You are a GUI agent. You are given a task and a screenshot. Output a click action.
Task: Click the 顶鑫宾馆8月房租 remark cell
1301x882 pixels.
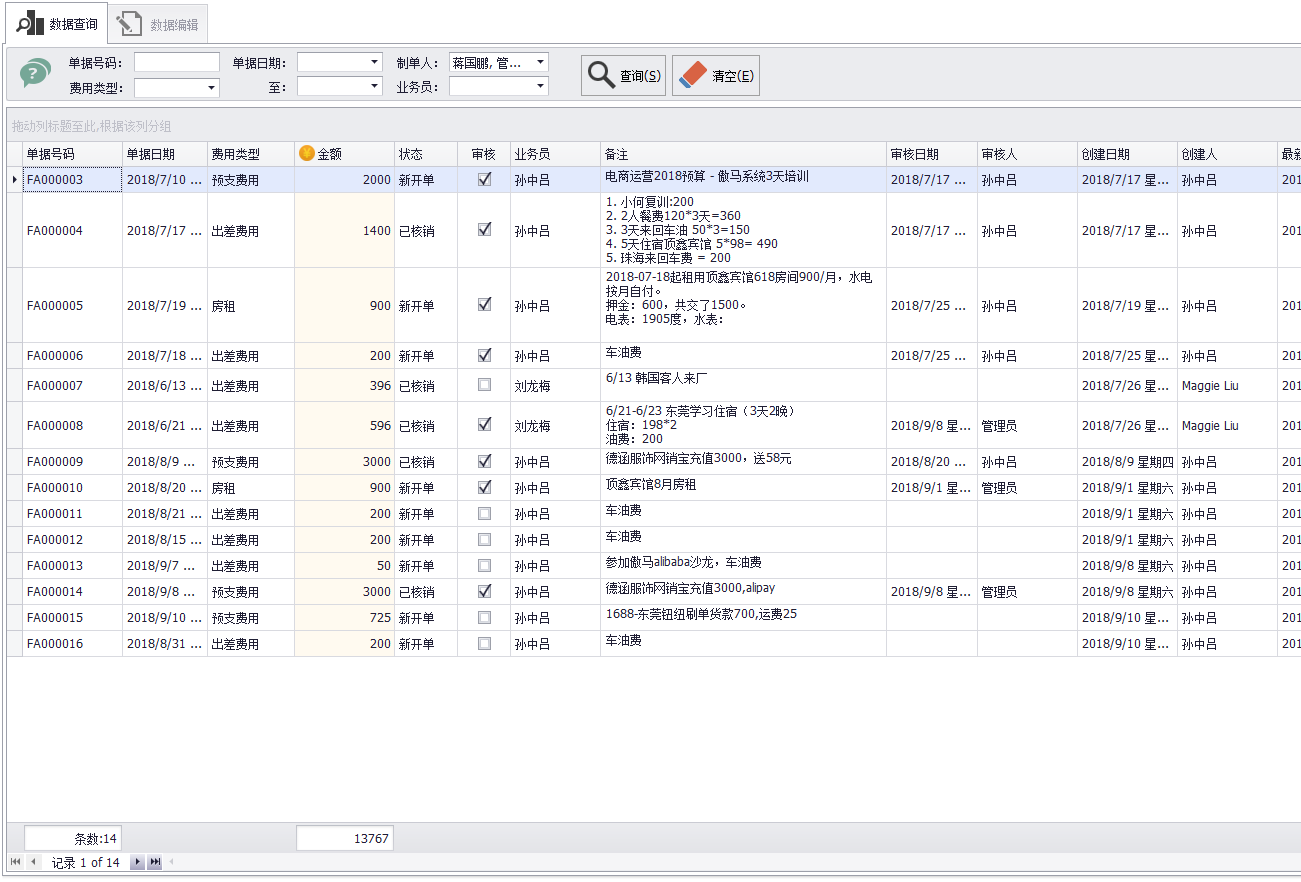tap(743, 488)
